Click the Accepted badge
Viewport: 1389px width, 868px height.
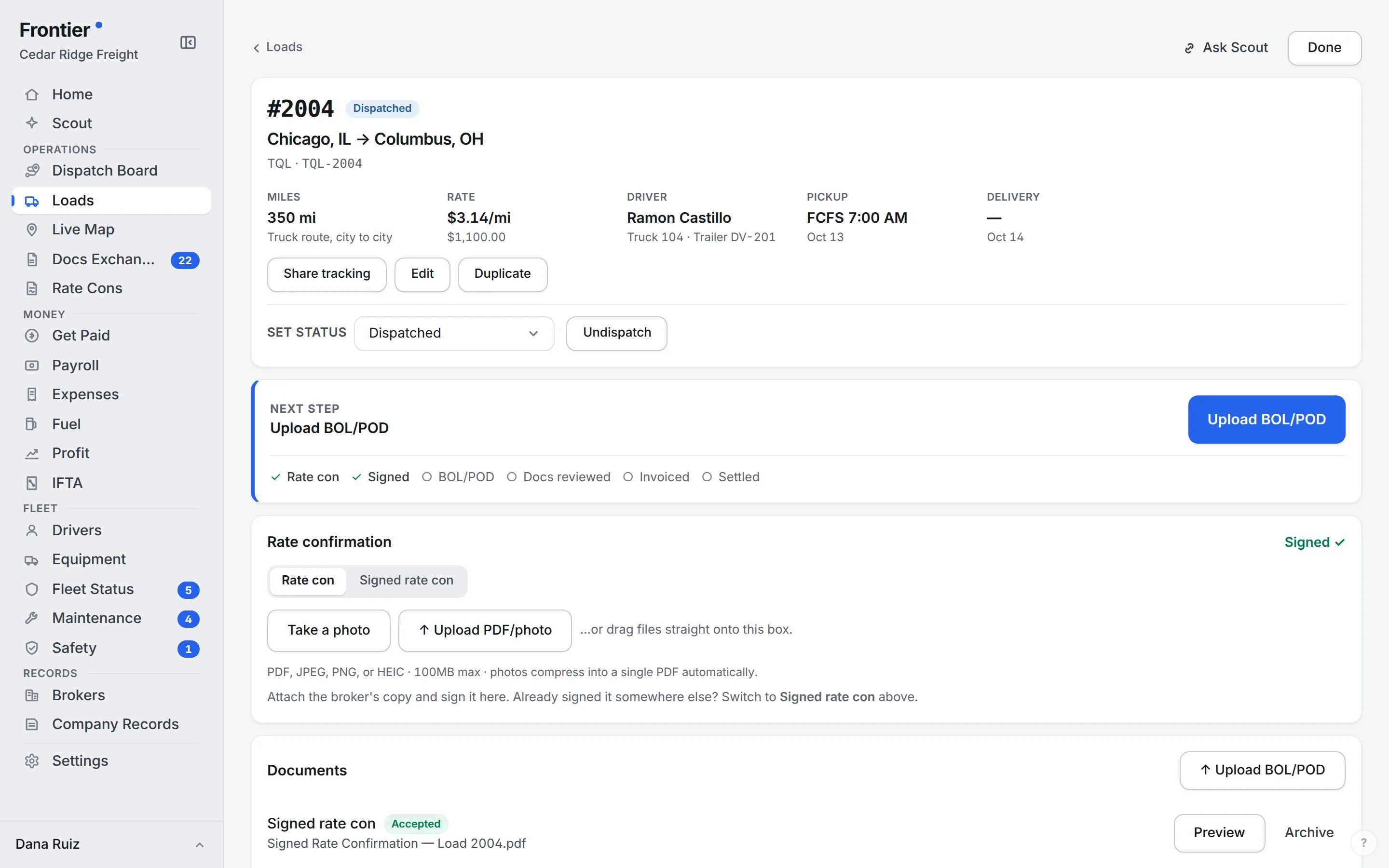pyautogui.click(x=416, y=824)
